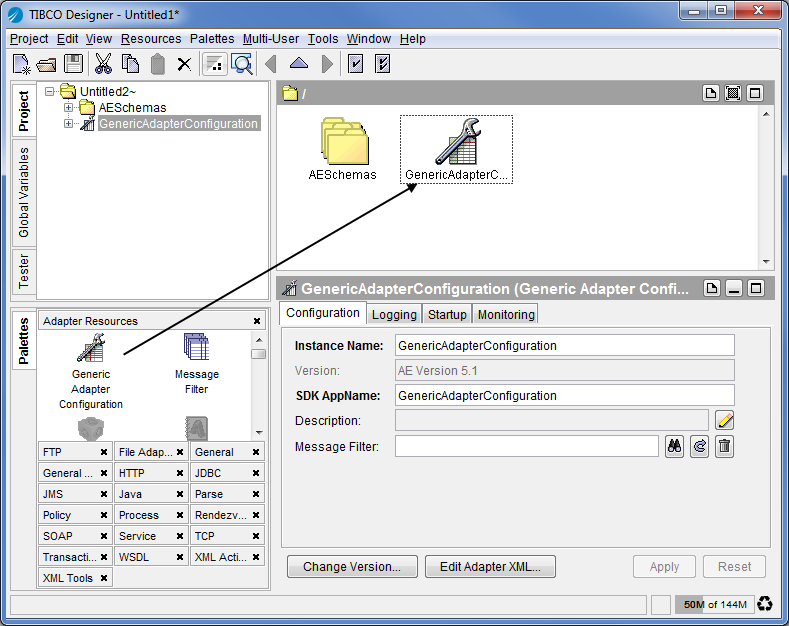Toggle the palette mode toolbar button

click(x=214, y=64)
